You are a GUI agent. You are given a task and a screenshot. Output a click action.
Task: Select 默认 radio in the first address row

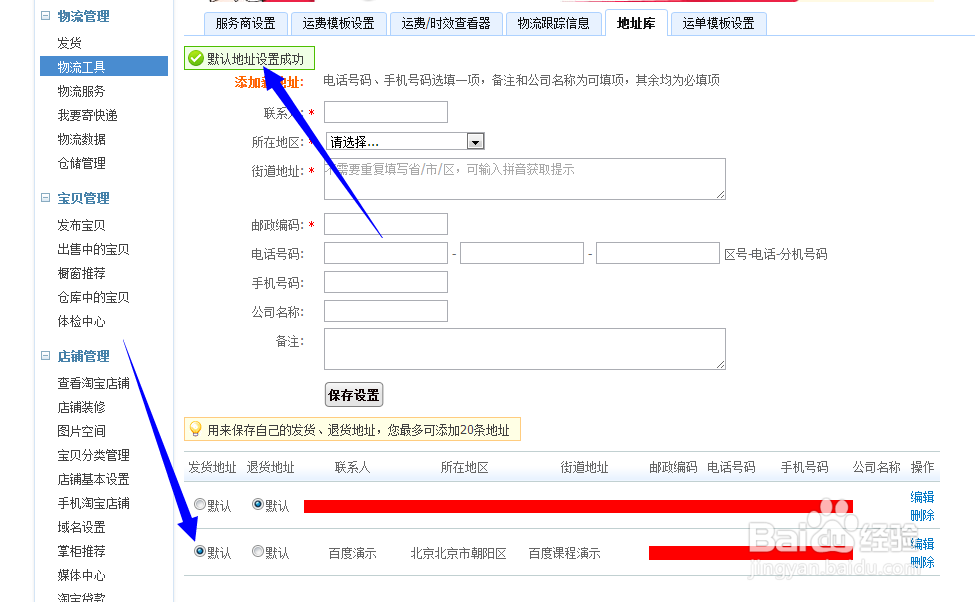pyautogui.click(x=200, y=505)
